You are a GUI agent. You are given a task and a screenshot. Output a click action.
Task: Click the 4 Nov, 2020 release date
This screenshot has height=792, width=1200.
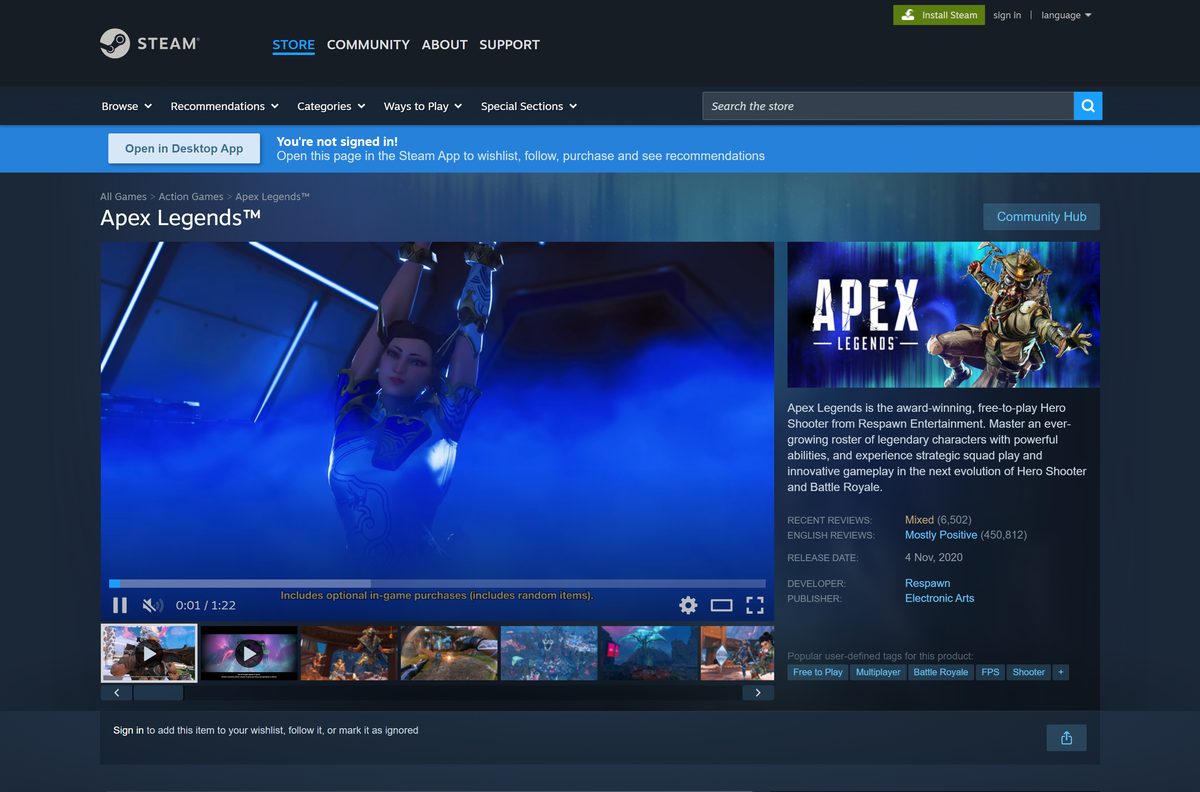[934, 558]
